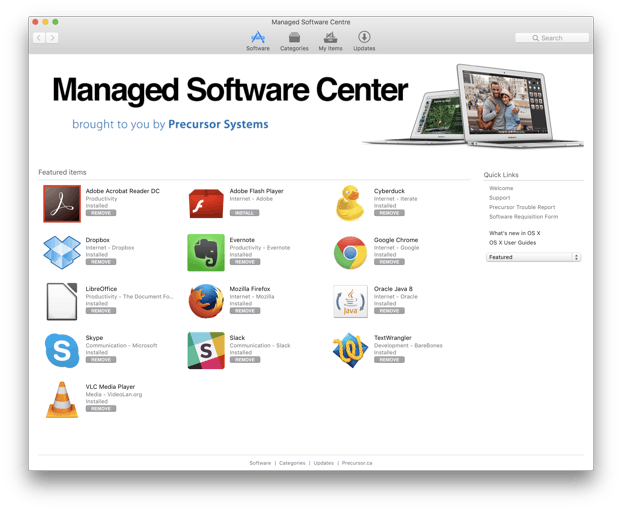Remove TextWrangler
Image resolution: width=622 pixels, height=511 pixels.
pyautogui.click(x=389, y=359)
